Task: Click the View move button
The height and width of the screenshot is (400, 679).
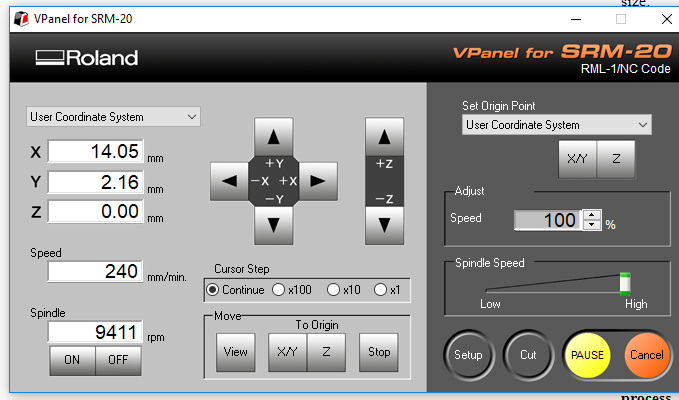Action: (236, 352)
